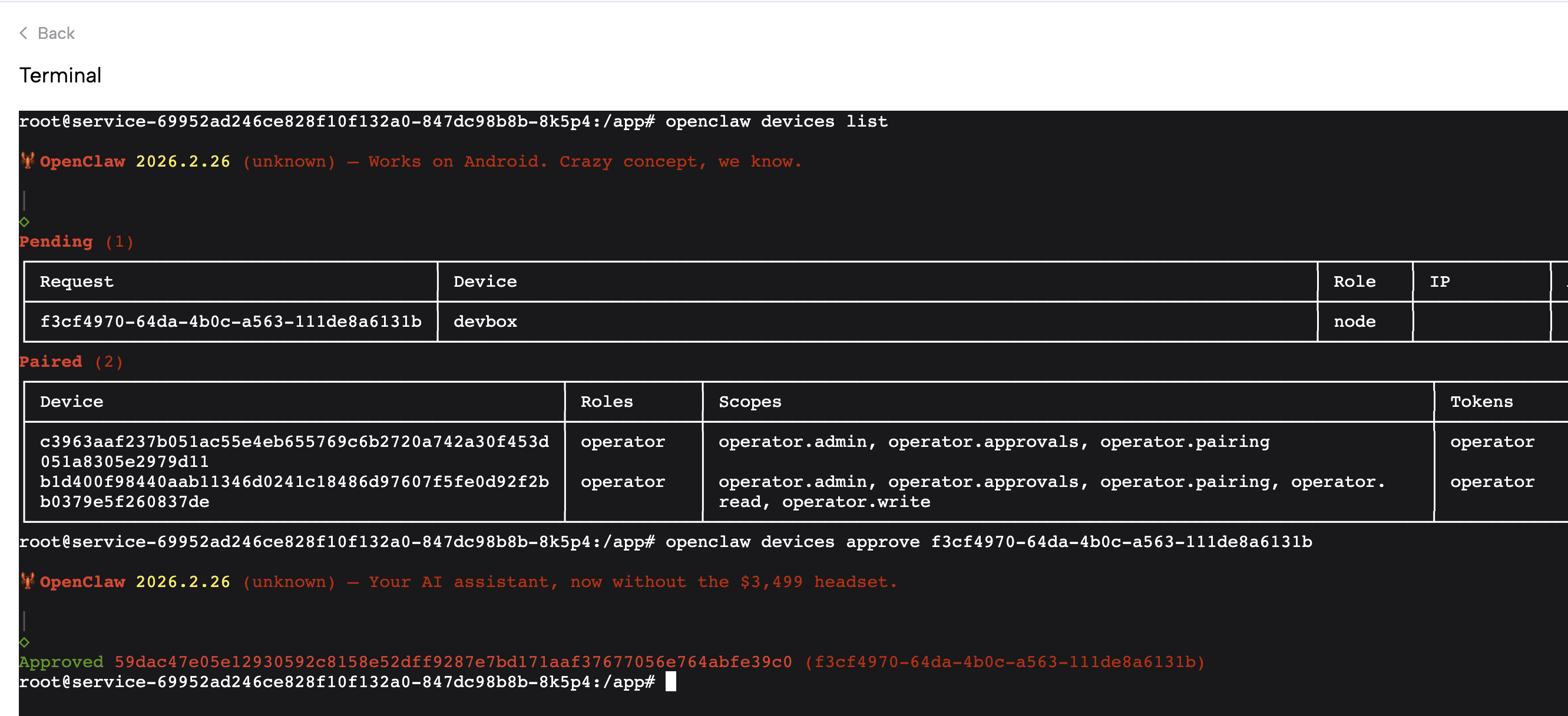Image resolution: width=1568 pixels, height=716 pixels.
Task: Click the Back chevron arrow icon
Action: pyautogui.click(x=24, y=33)
